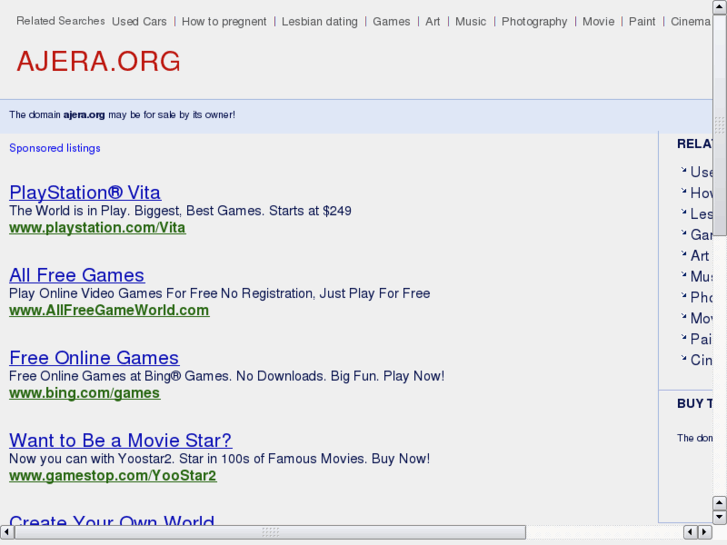Select Games in the top related searches
The image size is (727, 545).
click(x=391, y=21)
